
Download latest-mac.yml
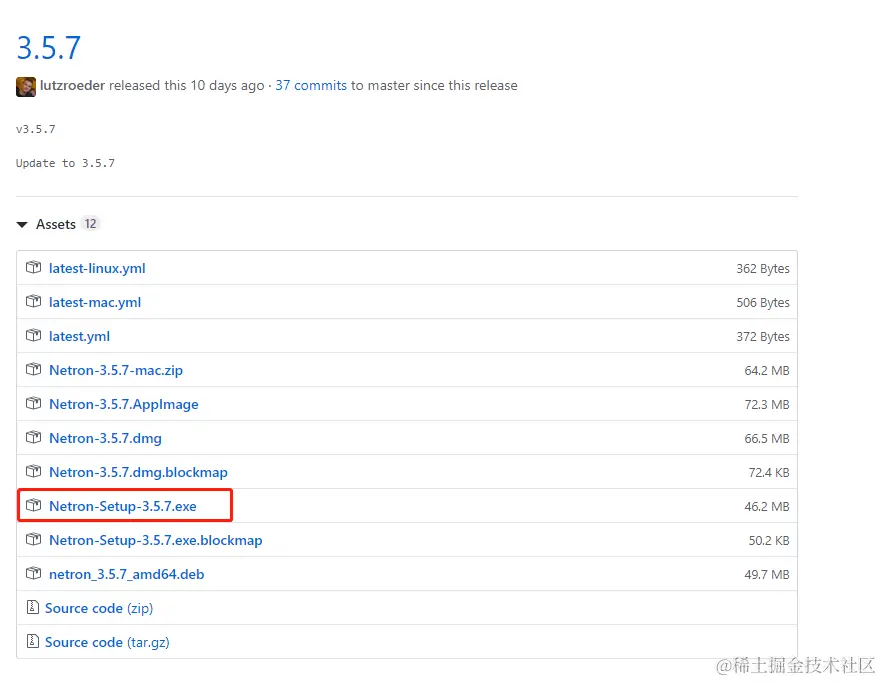click(94, 302)
